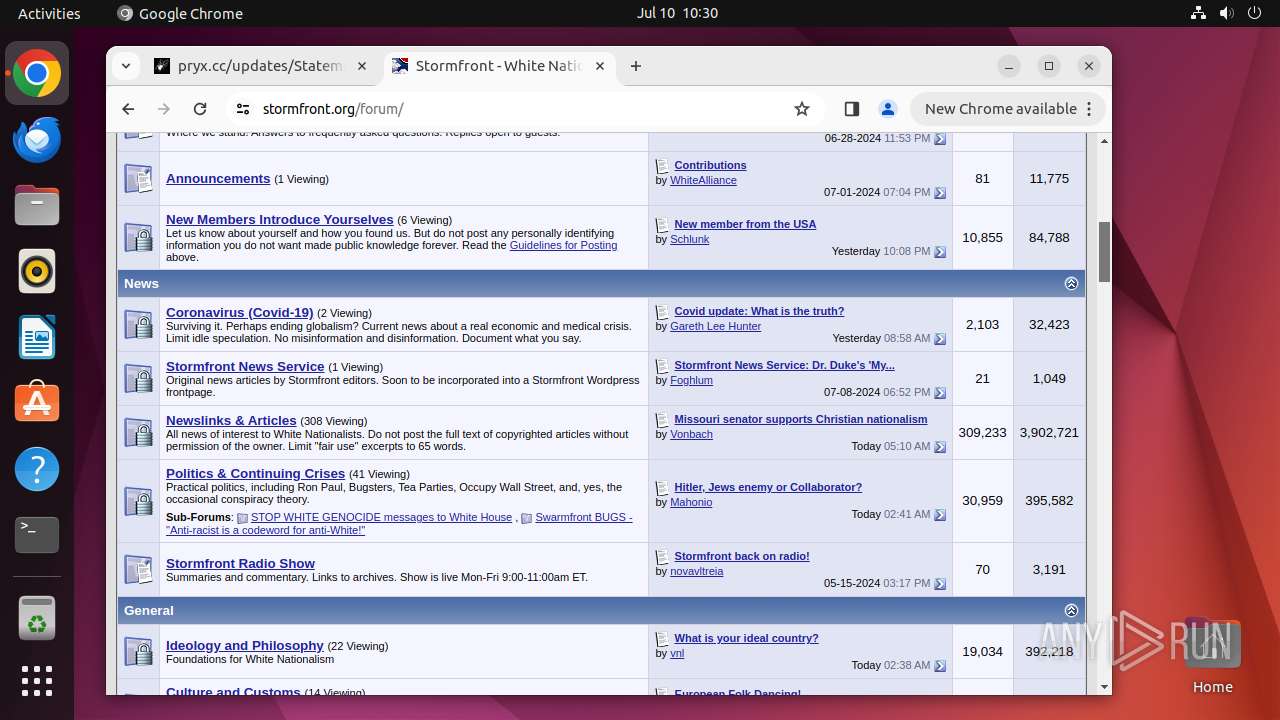Open the Announcements forum link
Image resolution: width=1280 pixels, height=720 pixels.
218,178
